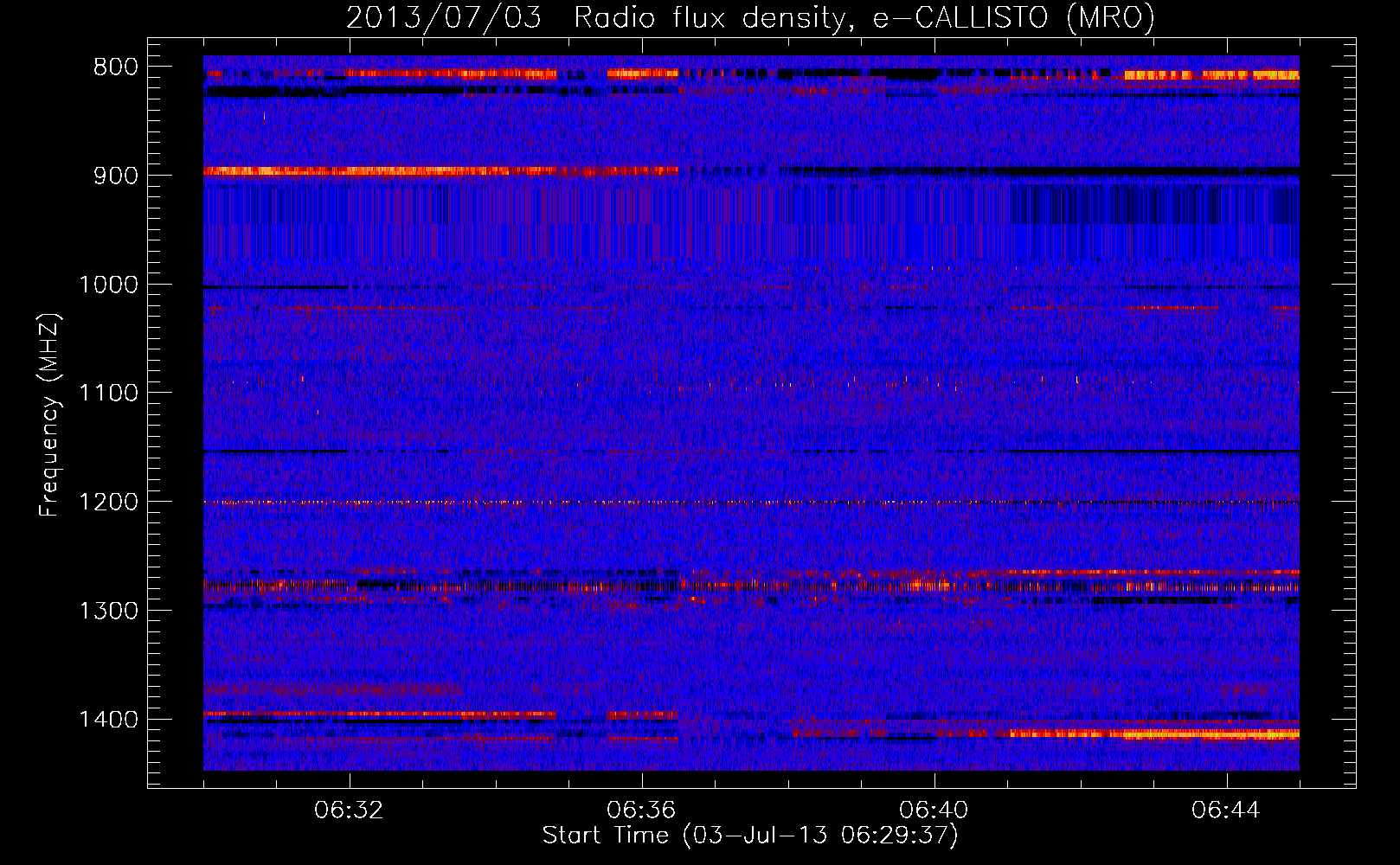Click the 06:44 time tick label

1227,811
